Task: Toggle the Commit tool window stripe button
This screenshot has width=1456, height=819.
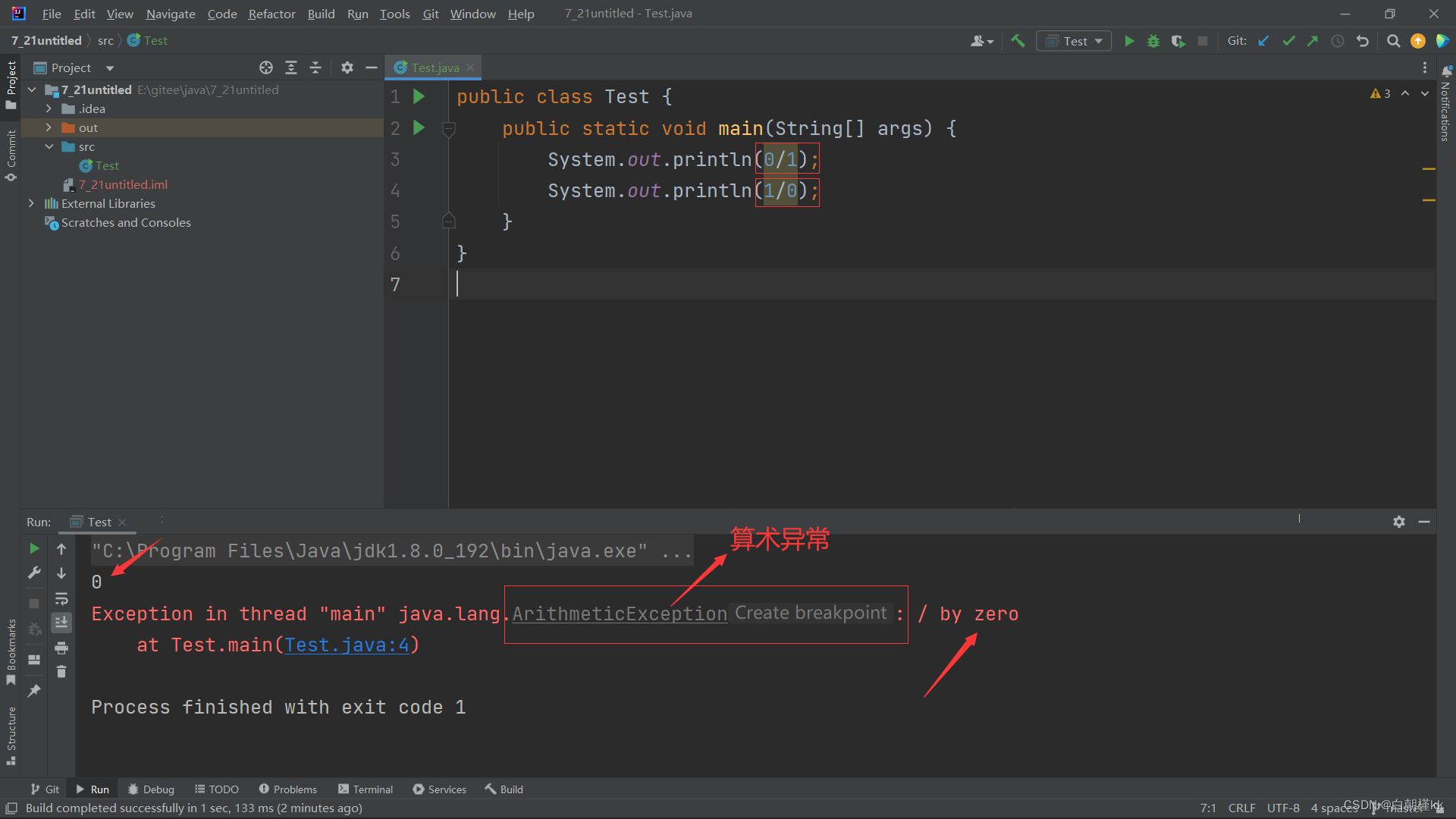Action: [11, 155]
